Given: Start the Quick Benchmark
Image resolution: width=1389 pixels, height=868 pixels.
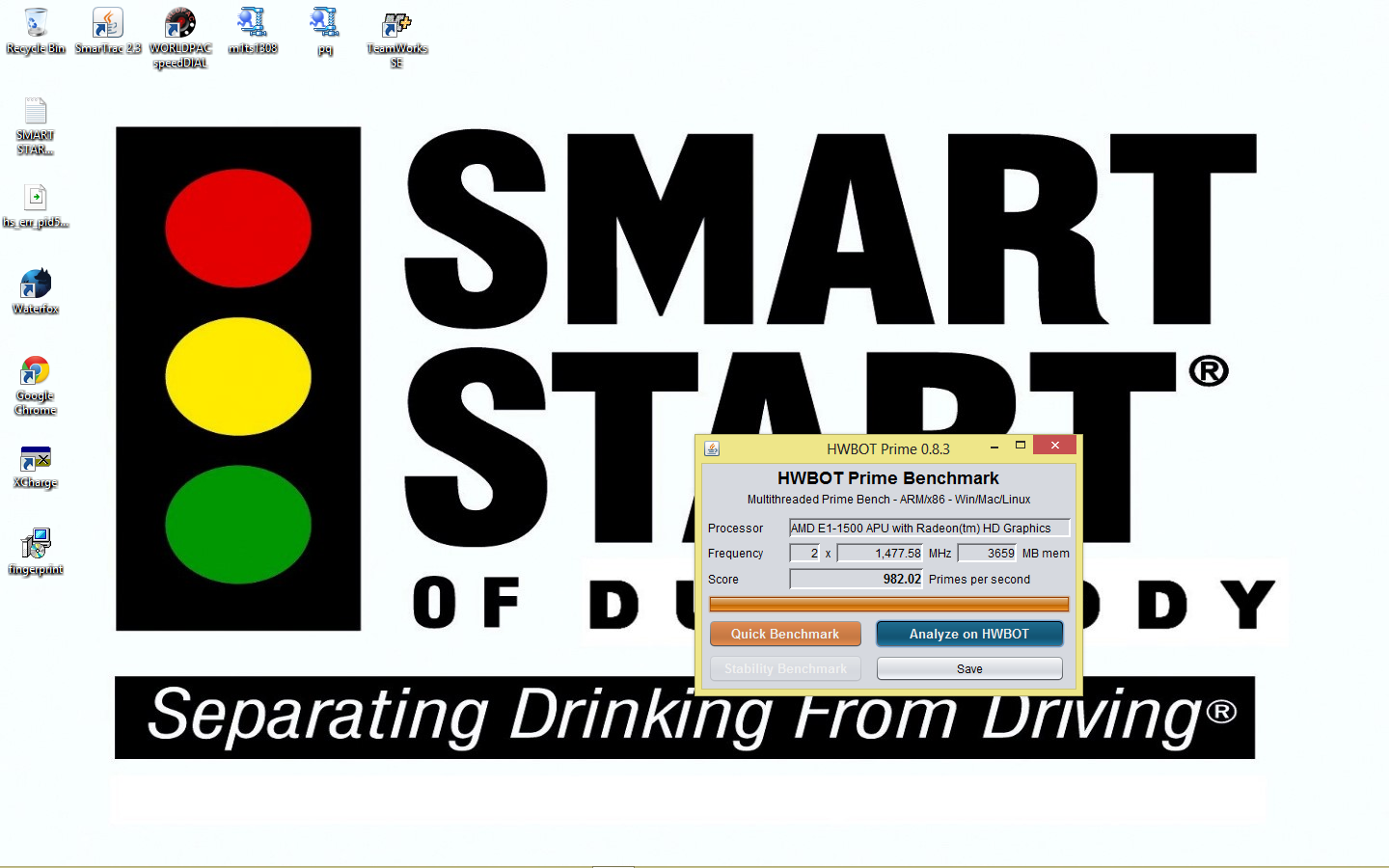Looking at the screenshot, I should tap(785, 634).
